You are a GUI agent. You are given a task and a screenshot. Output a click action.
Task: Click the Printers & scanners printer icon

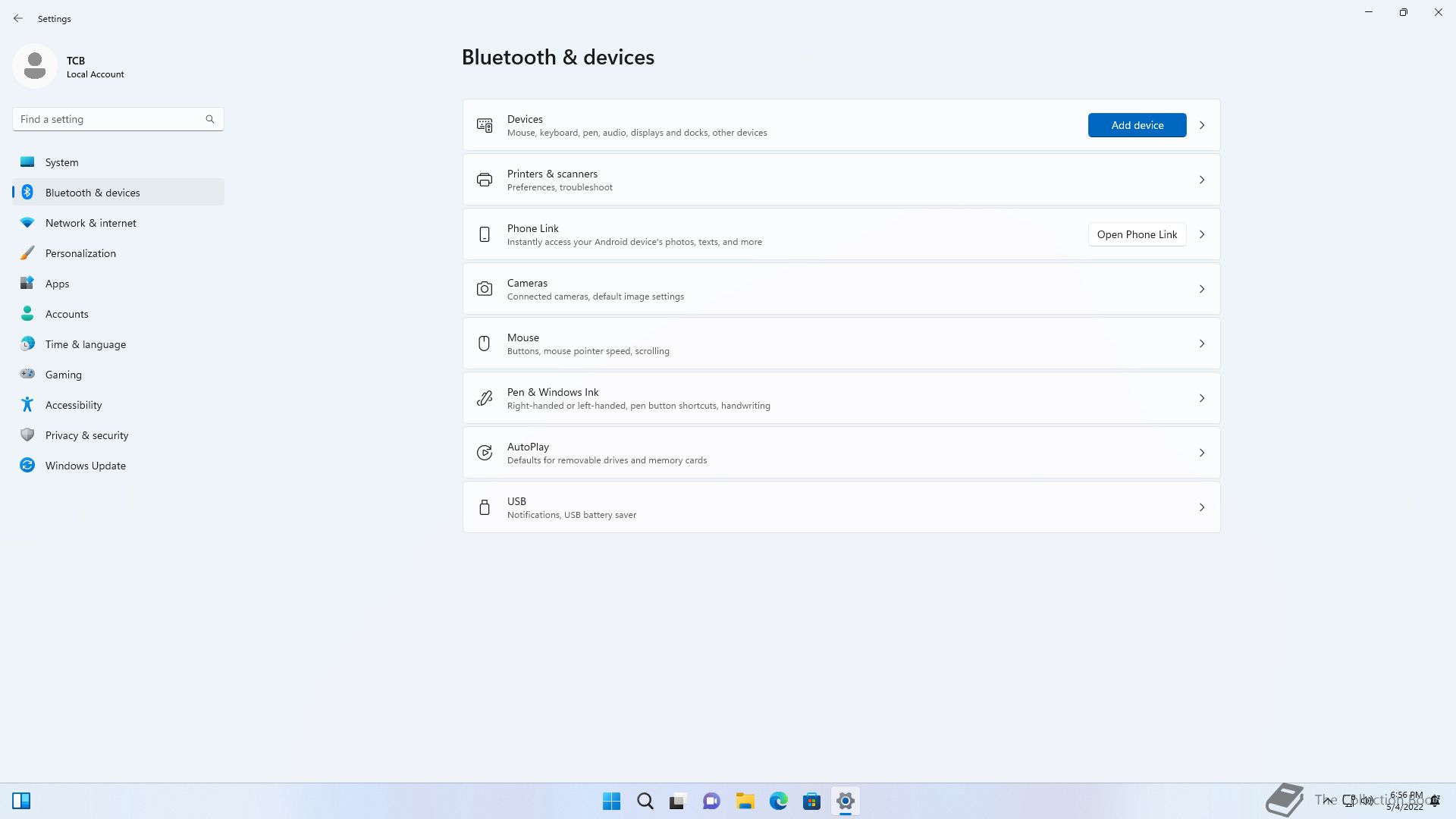point(485,180)
